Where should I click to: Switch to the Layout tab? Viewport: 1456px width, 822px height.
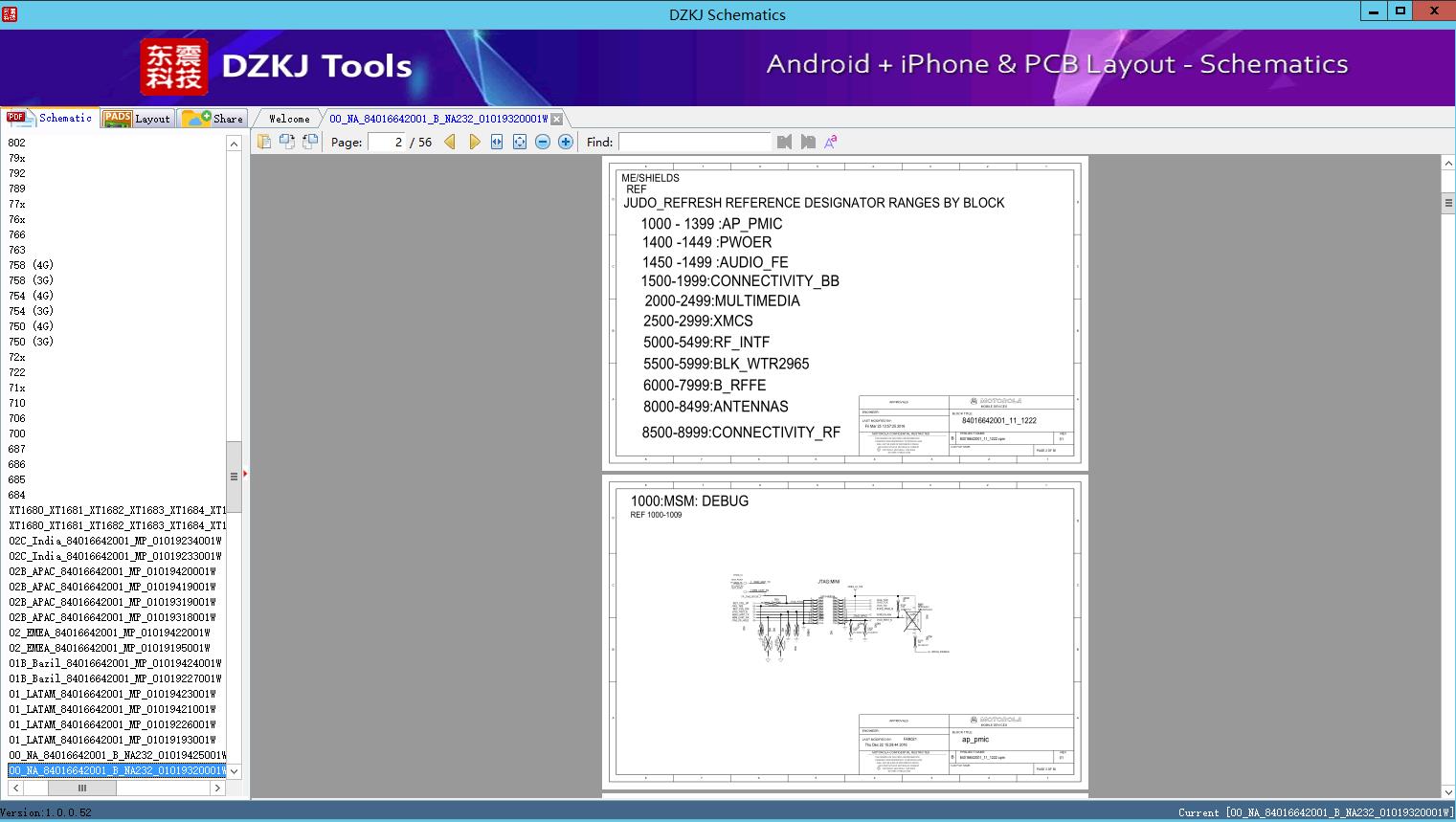click(137, 119)
